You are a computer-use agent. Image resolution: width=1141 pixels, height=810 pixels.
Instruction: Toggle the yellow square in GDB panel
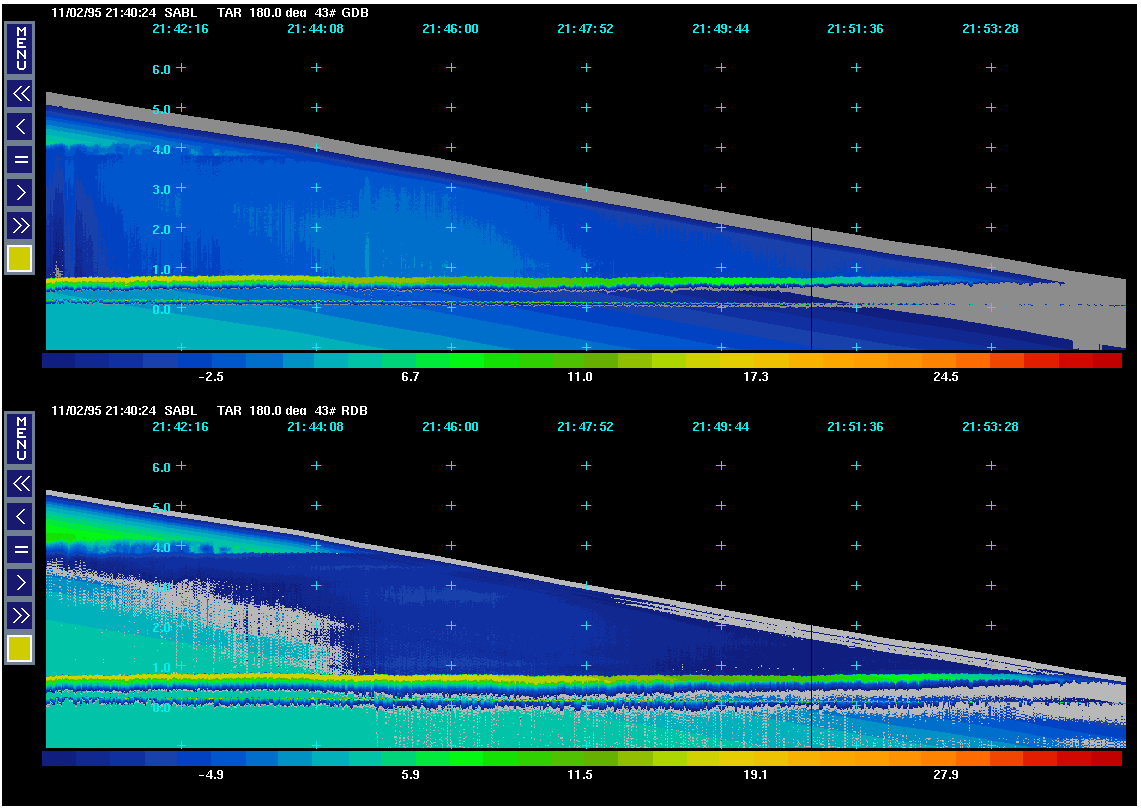coord(20,259)
